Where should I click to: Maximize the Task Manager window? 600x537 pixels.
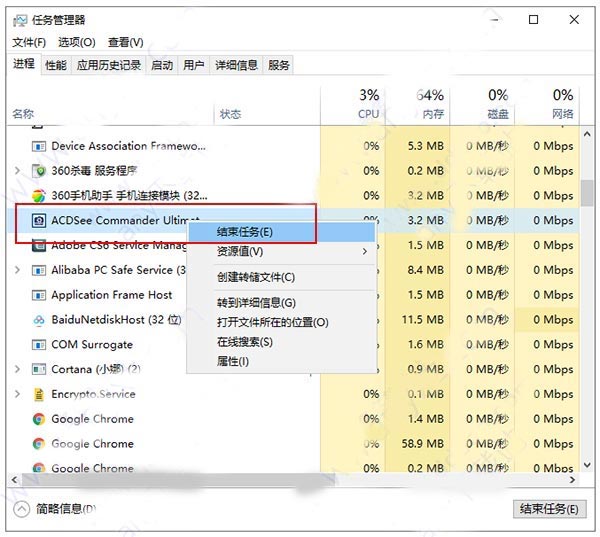(533, 20)
